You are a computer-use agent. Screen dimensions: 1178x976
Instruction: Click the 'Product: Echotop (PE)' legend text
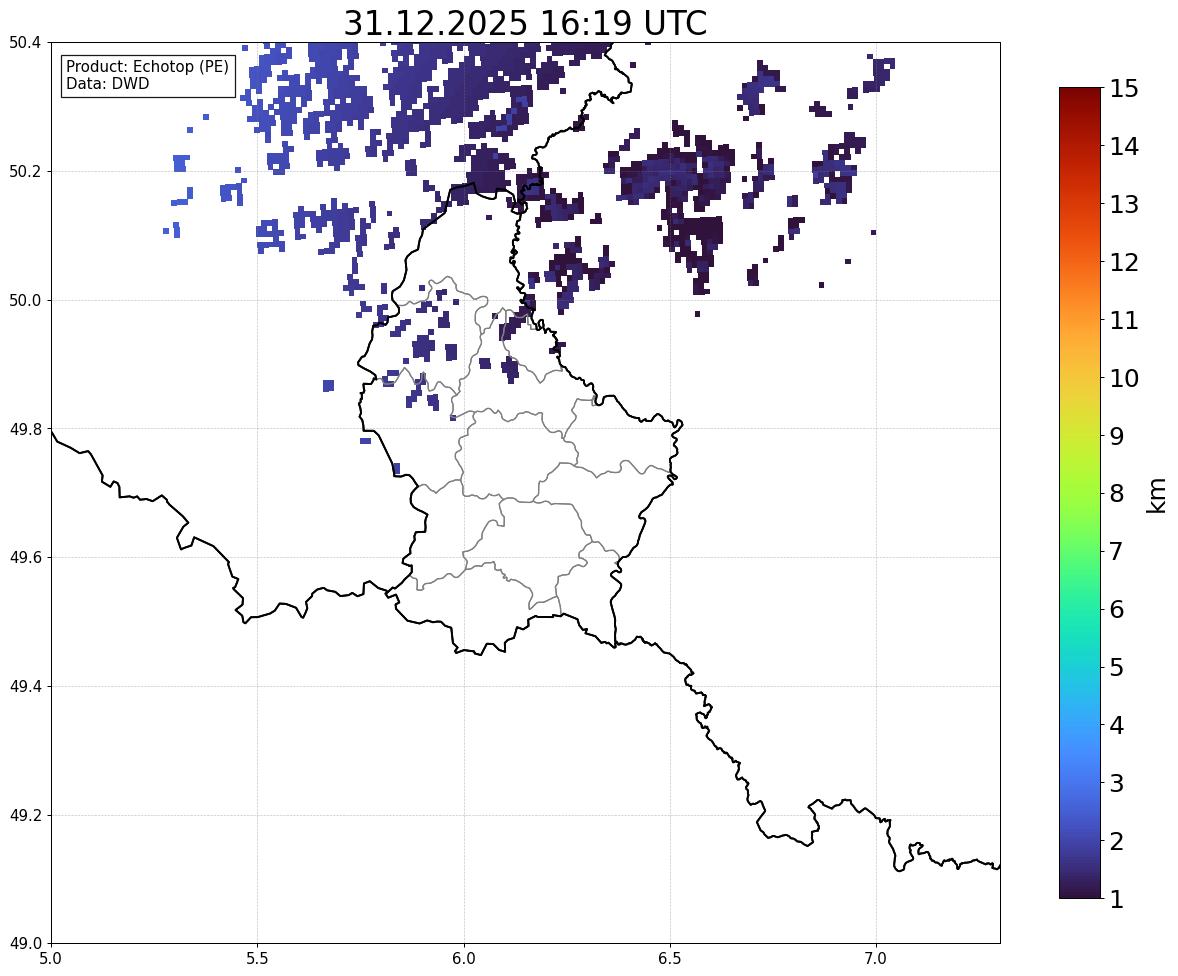[x=147, y=67]
